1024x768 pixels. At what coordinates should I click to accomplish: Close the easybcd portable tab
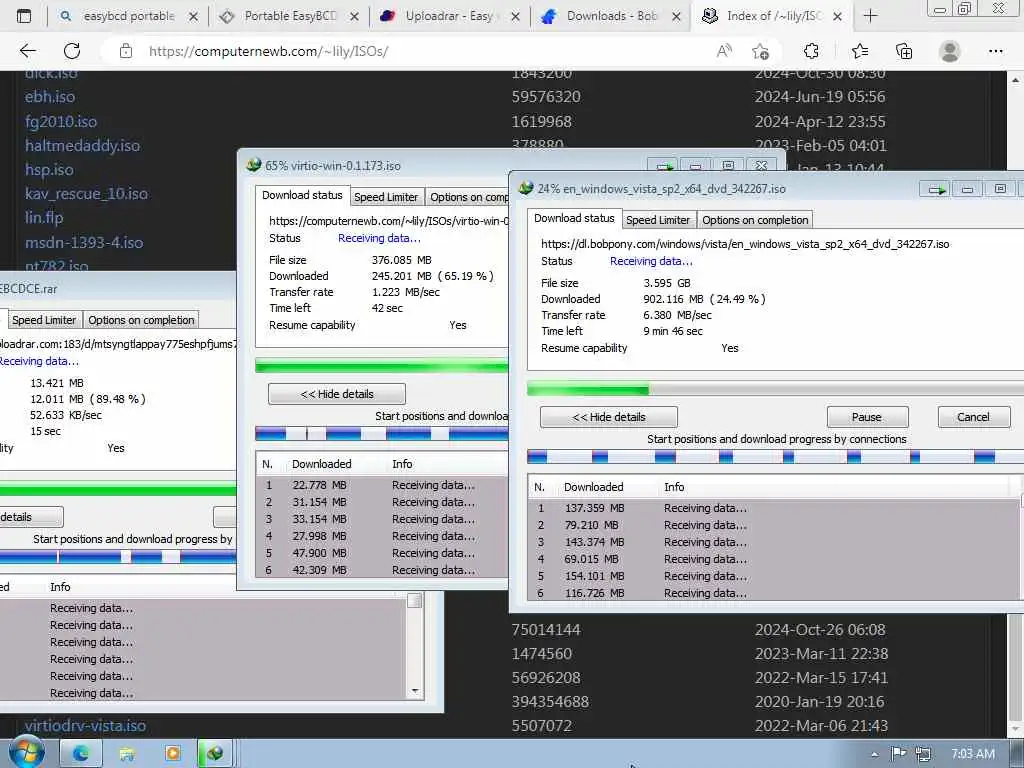coord(193,16)
